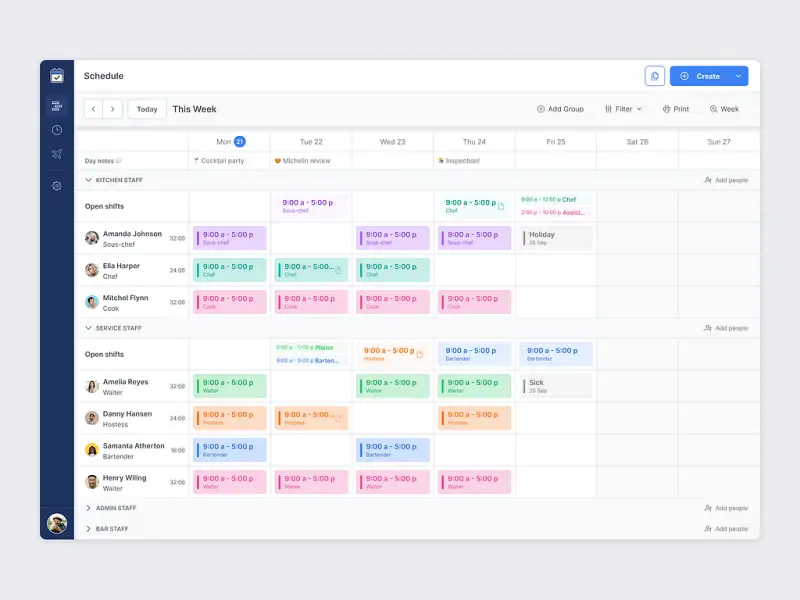Screen dimensions: 800x600
Task: Go to the next week arrow
Action: [x=113, y=109]
